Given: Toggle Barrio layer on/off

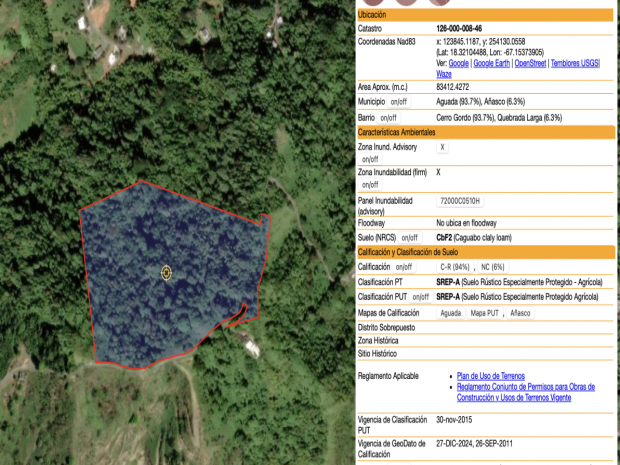Looking at the screenshot, I should [389, 118].
